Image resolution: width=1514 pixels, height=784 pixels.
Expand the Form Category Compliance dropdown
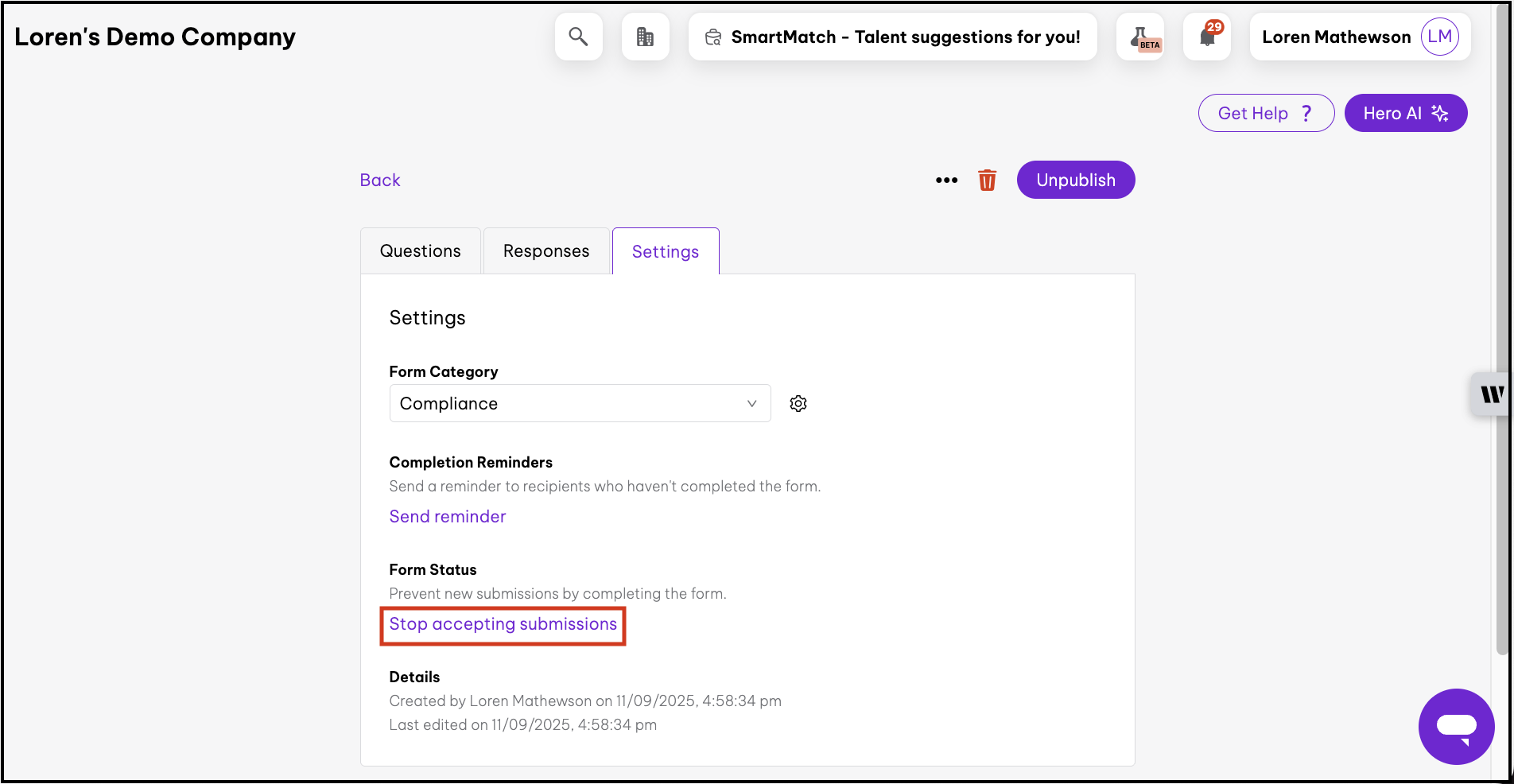[x=579, y=404]
